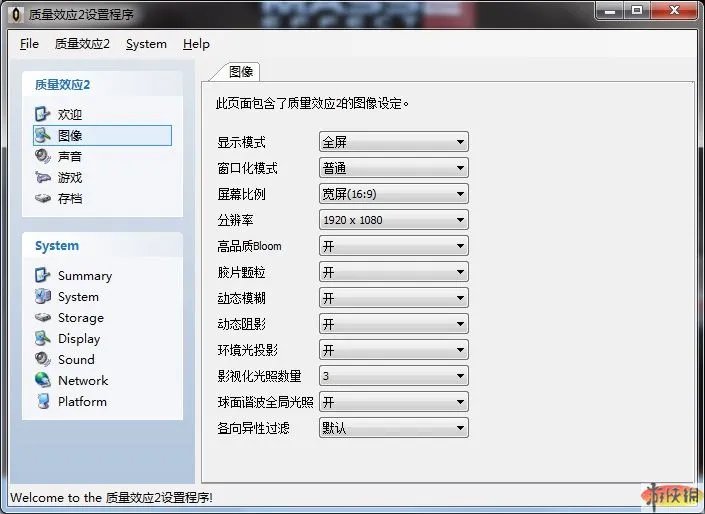
Task: Maximize the 质量效应2设置程序 window
Action: click(637, 11)
